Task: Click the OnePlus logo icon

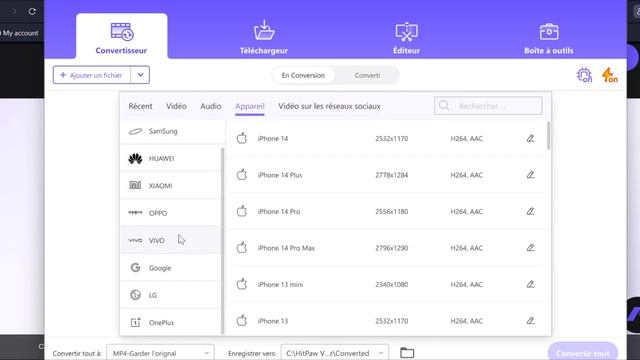Action: tap(135, 322)
